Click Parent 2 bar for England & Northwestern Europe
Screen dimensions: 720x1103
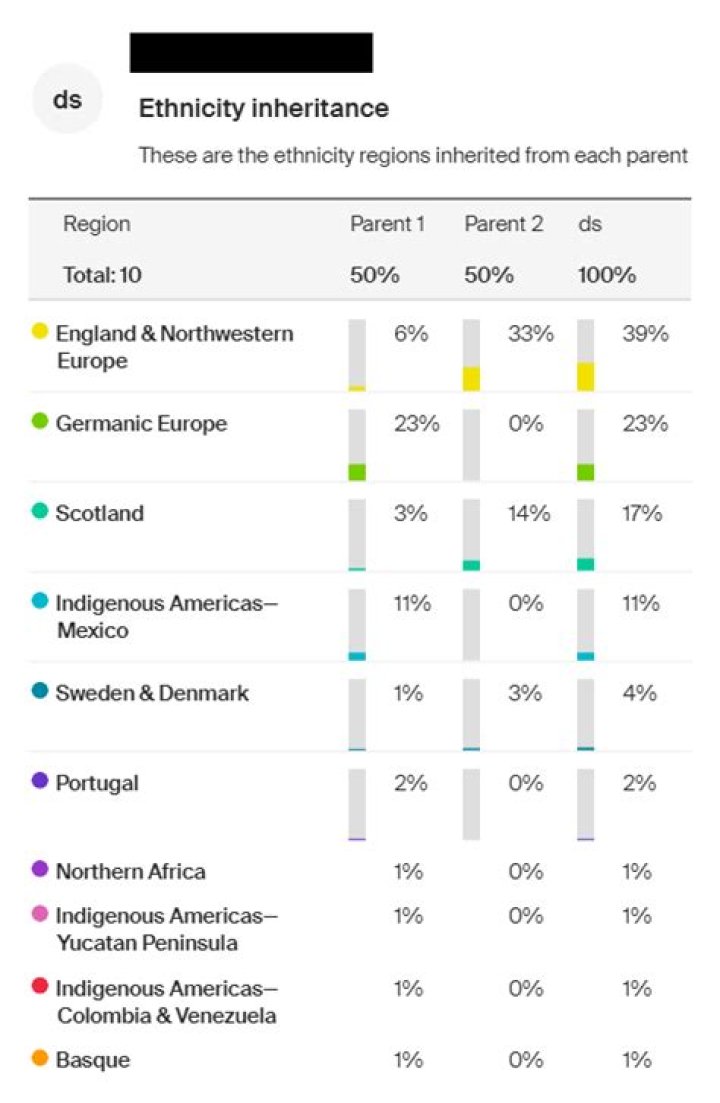click(x=472, y=355)
